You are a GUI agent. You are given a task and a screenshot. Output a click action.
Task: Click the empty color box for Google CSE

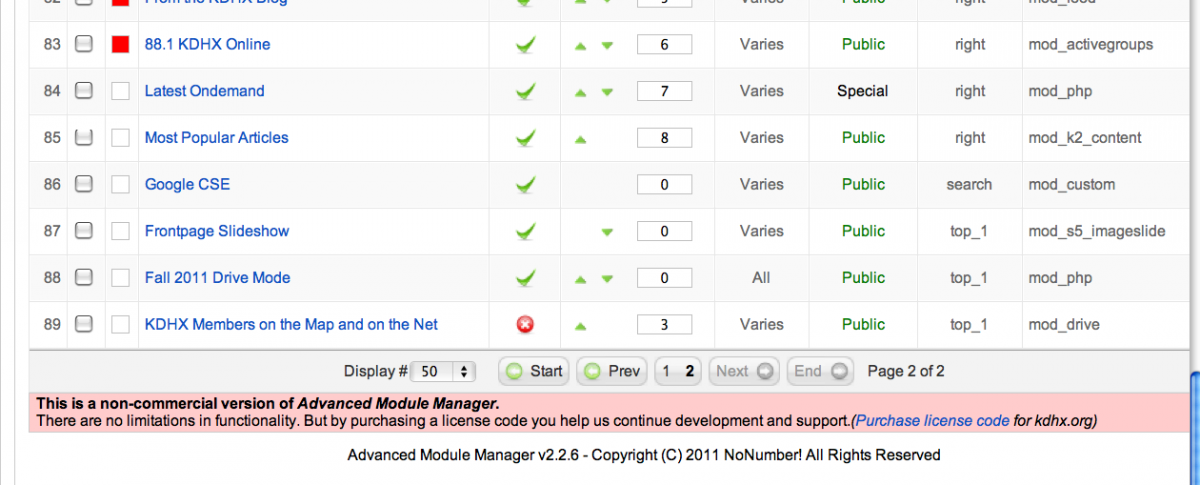(x=121, y=185)
